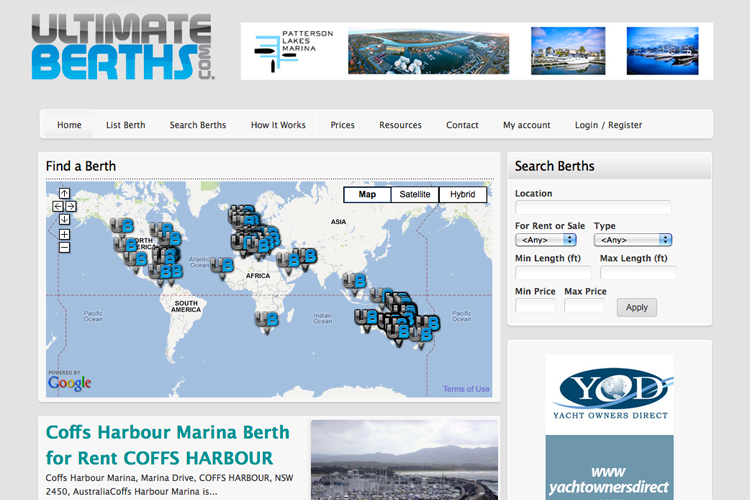Select the Map view type
Screen dimensions: 750x500
[x=367, y=195]
